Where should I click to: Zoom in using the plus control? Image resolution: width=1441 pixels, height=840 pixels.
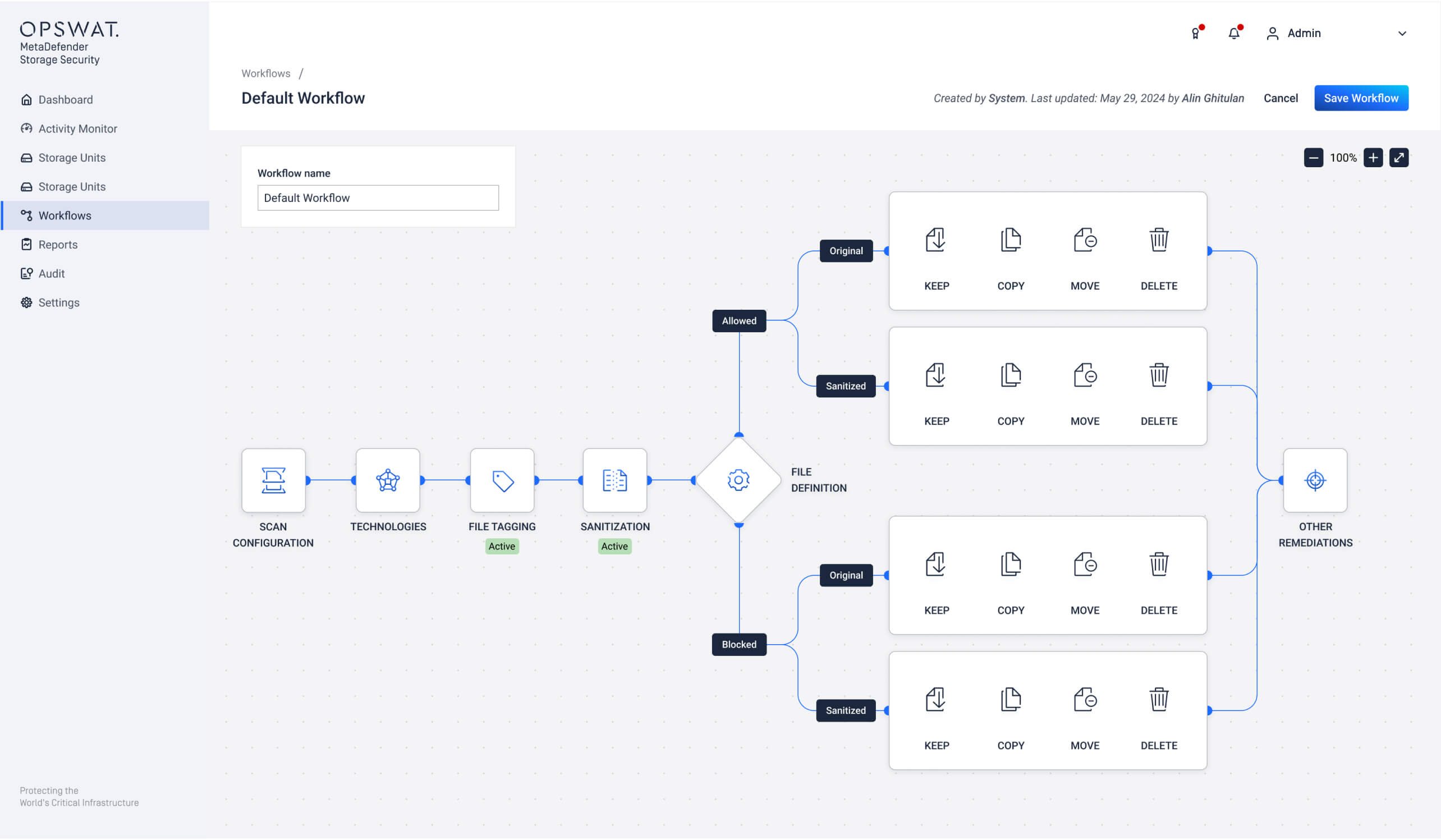click(x=1373, y=157)
